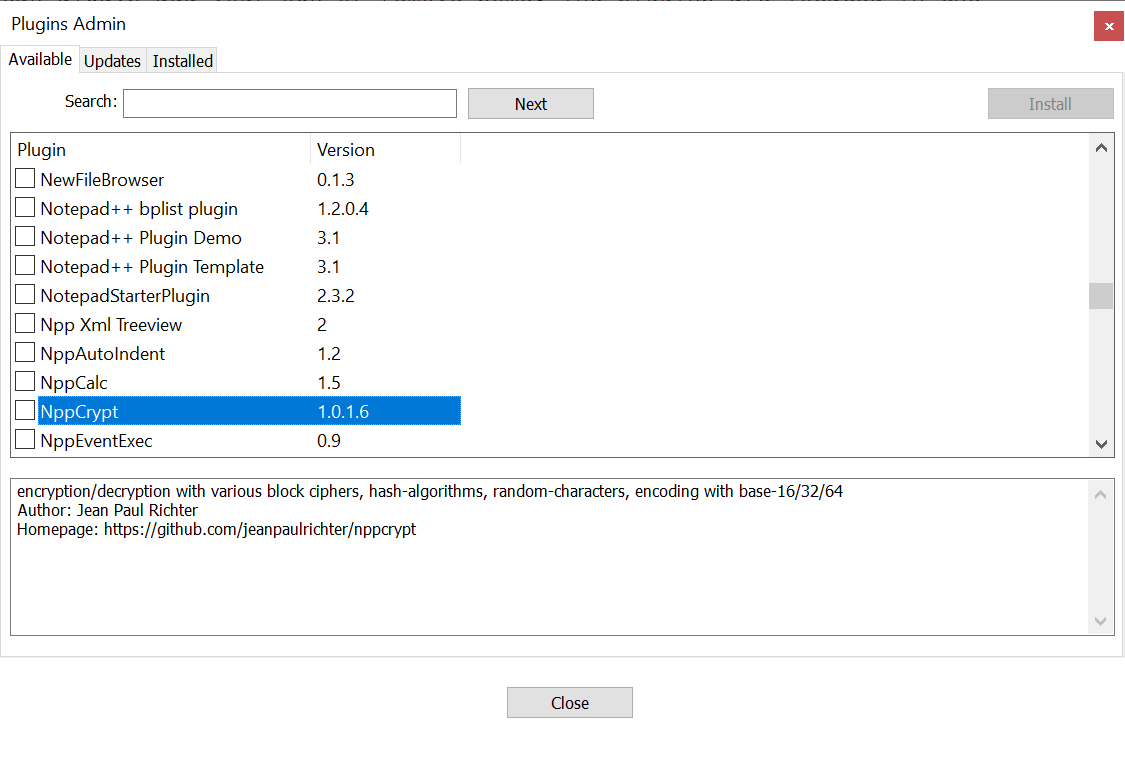Toggle the NppEventExec checkbox
The width and height of the screenshot is (1125, 758).
point(25,440)
